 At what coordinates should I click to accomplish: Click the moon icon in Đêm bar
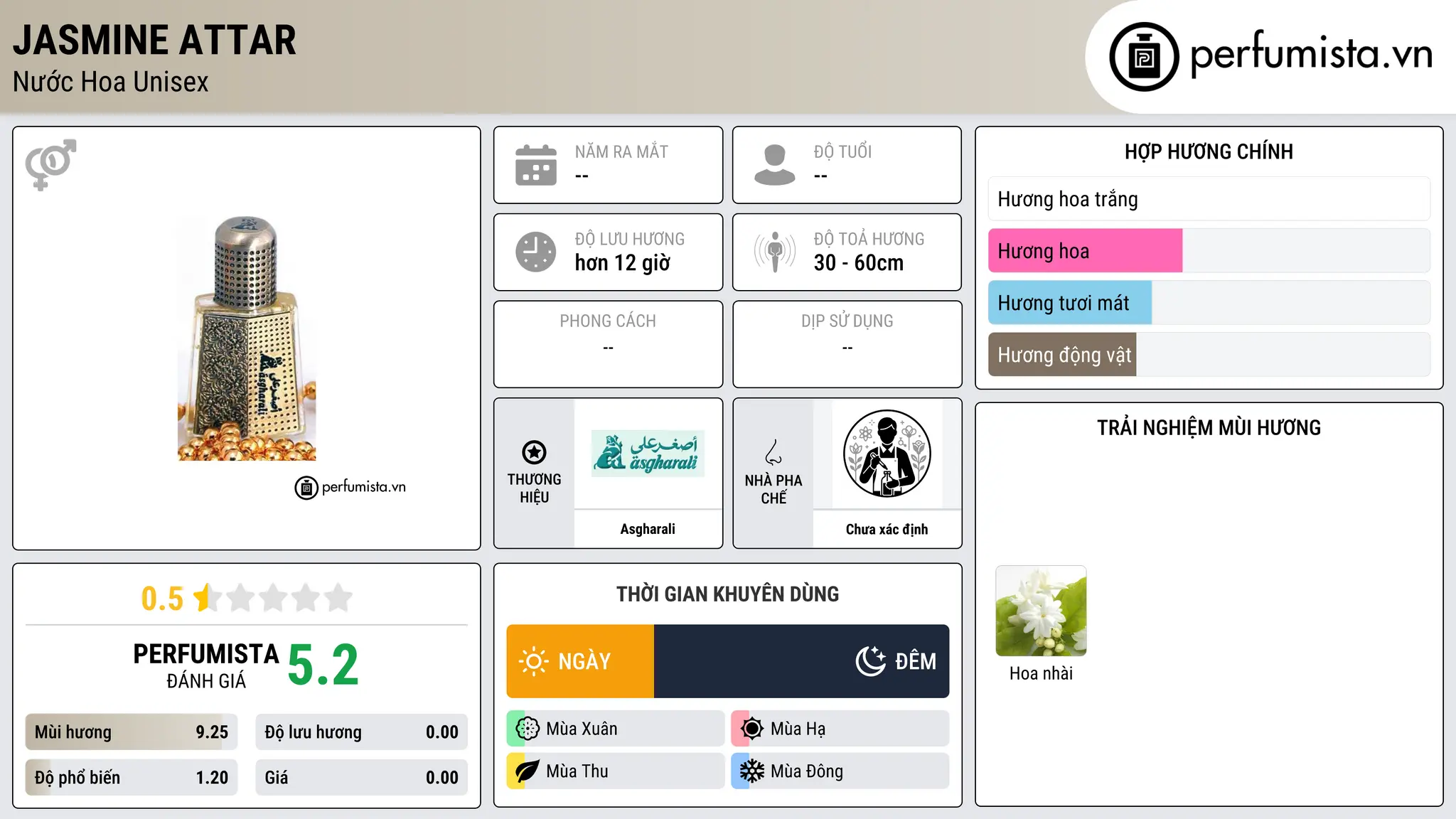[870, 661]
